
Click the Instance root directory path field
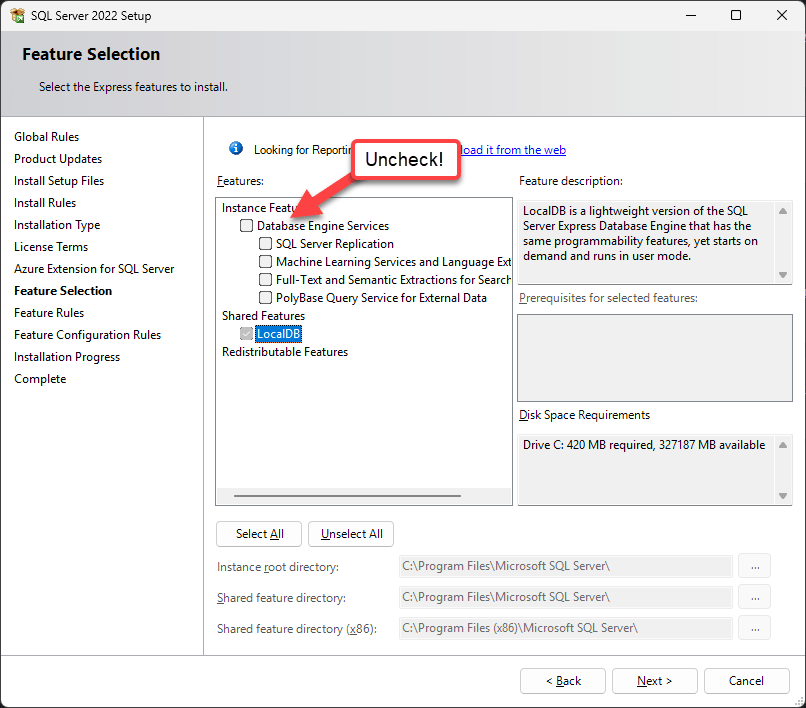pyautogui.click(x=566, y=566)
